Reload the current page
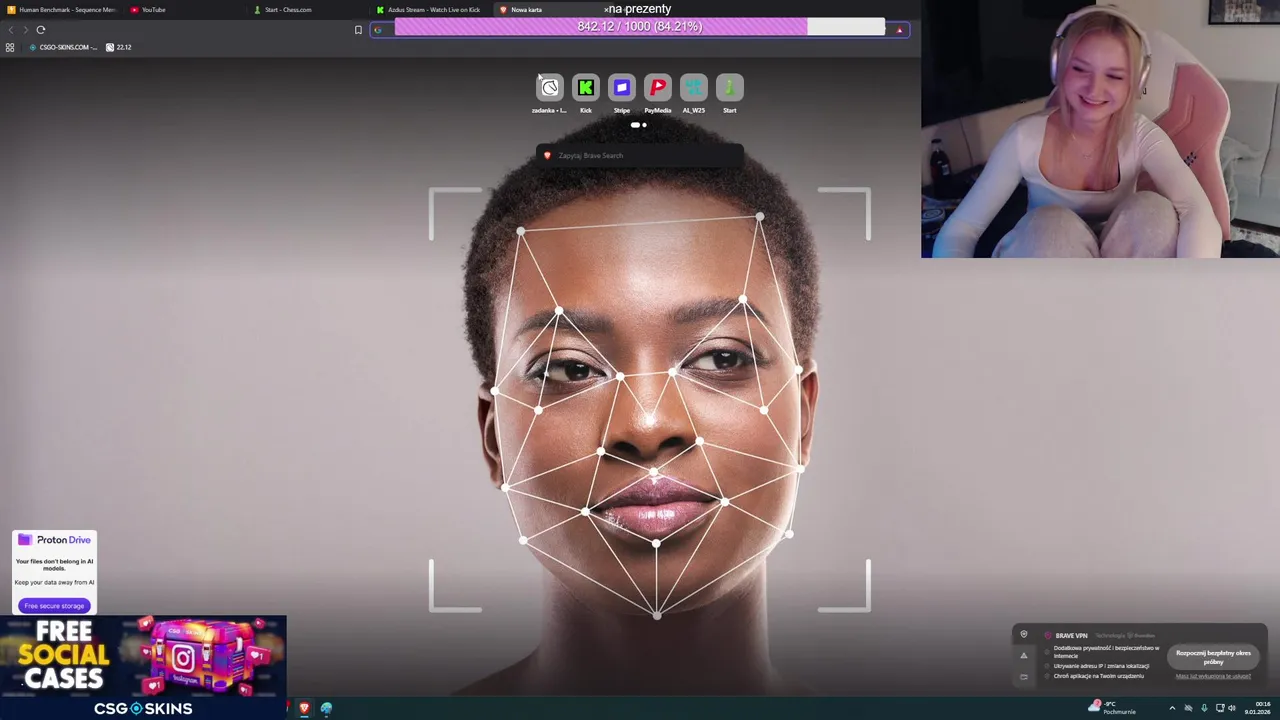Screen dimensions: 1280x720 (x=41, y=29)
